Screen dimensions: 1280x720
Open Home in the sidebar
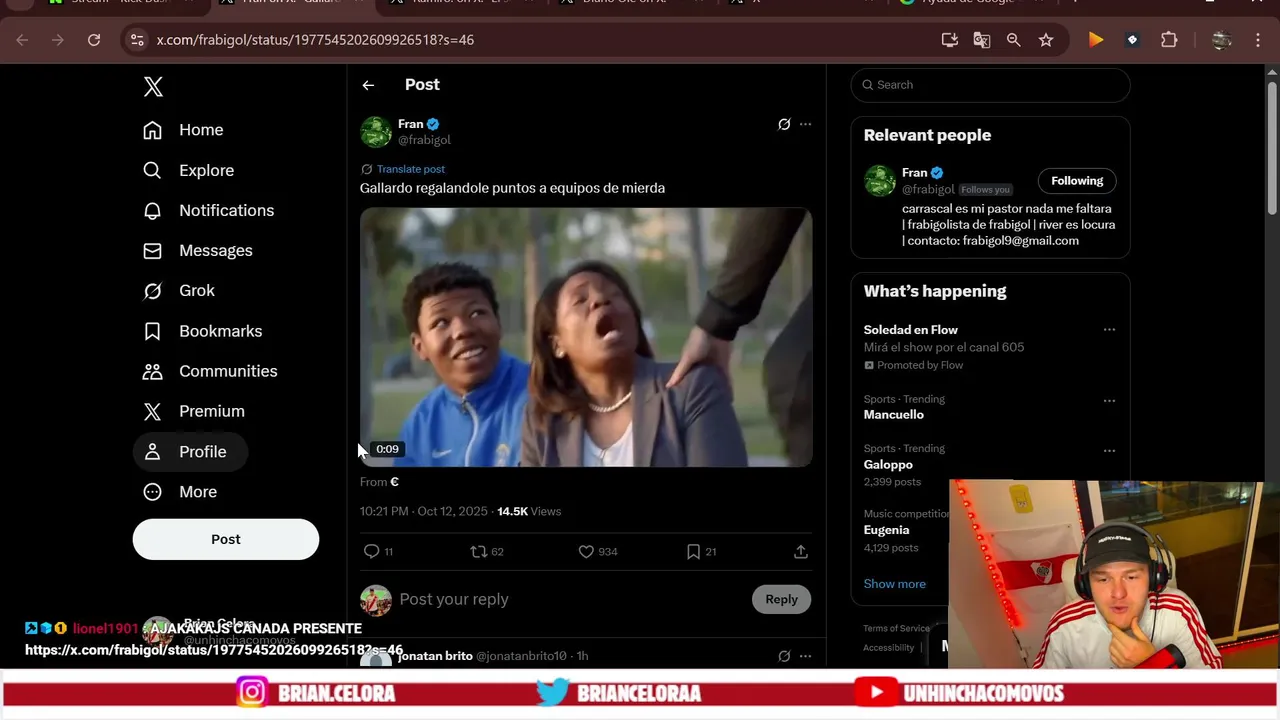(x=183, y=130)
